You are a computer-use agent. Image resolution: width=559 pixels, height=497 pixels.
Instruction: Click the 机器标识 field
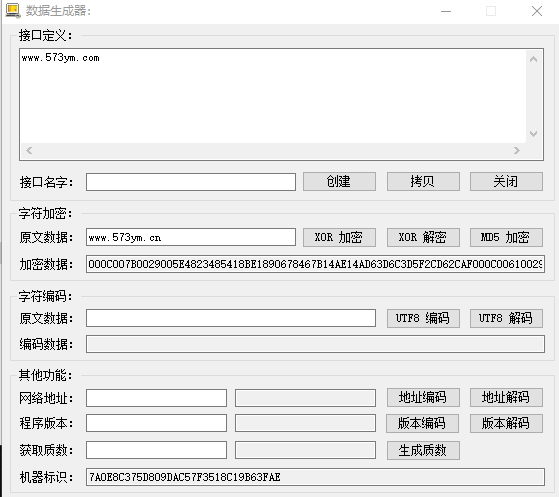tap(315, 477)
